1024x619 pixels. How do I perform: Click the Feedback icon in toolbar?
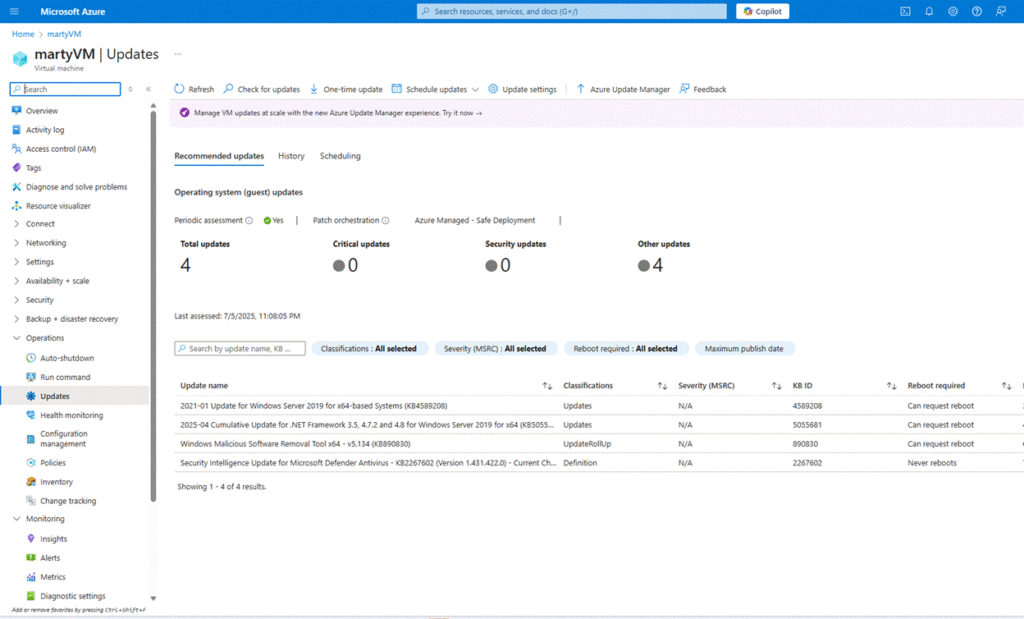click(x=685, y=89)
